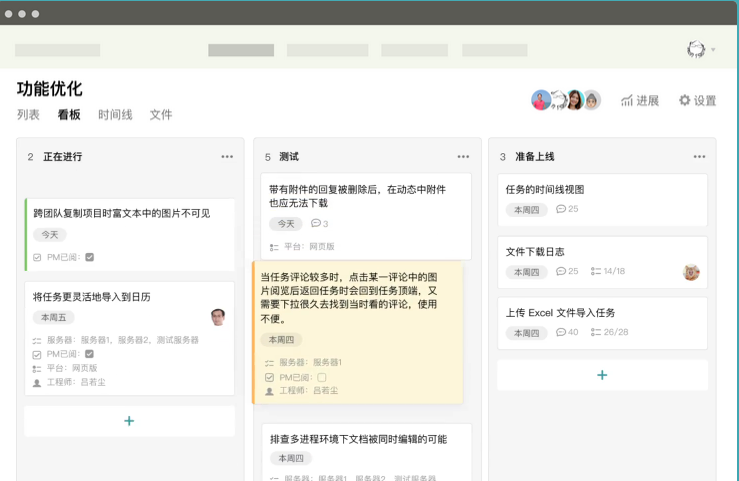Switch to the 看板 view tab

(x=69, y=114)
